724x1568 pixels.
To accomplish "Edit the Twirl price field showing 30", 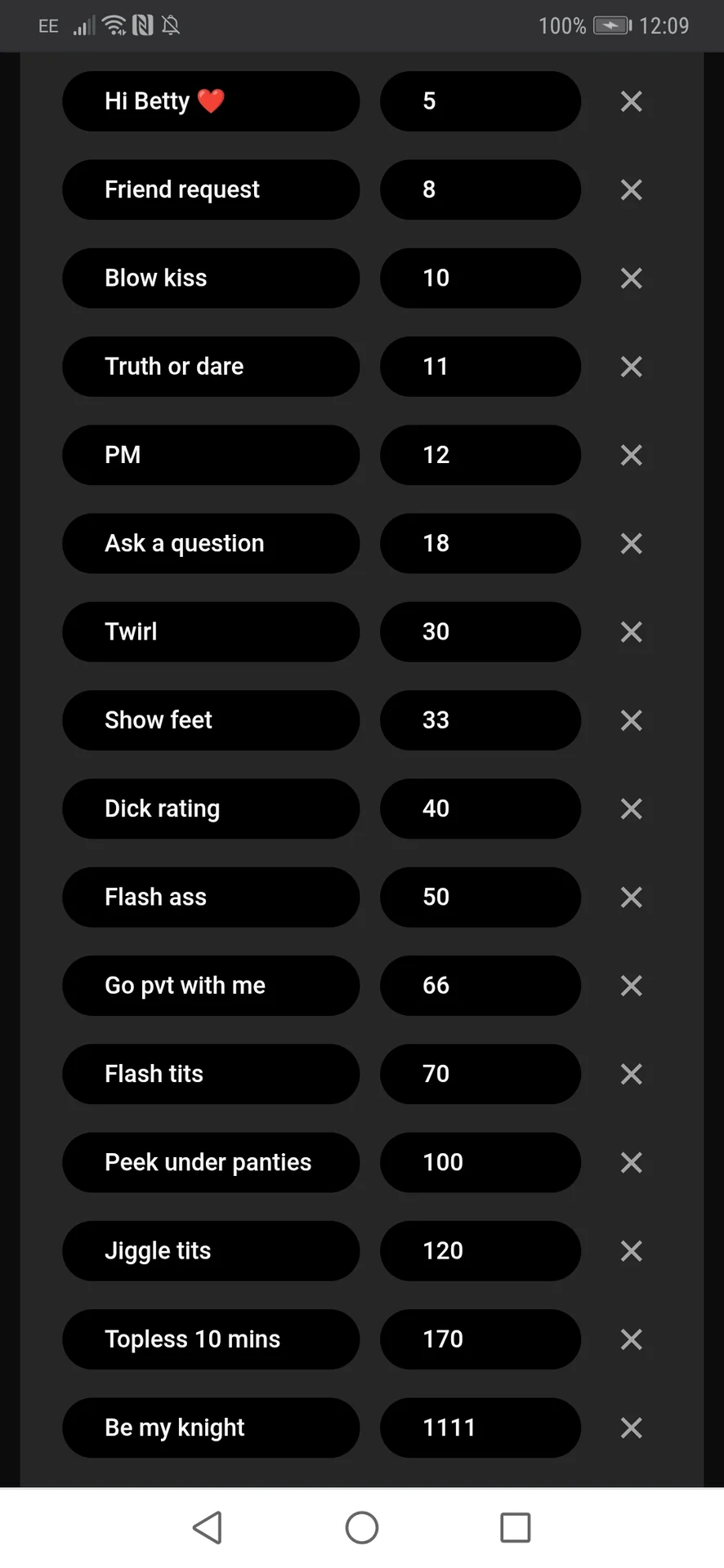I will point(480,632).
